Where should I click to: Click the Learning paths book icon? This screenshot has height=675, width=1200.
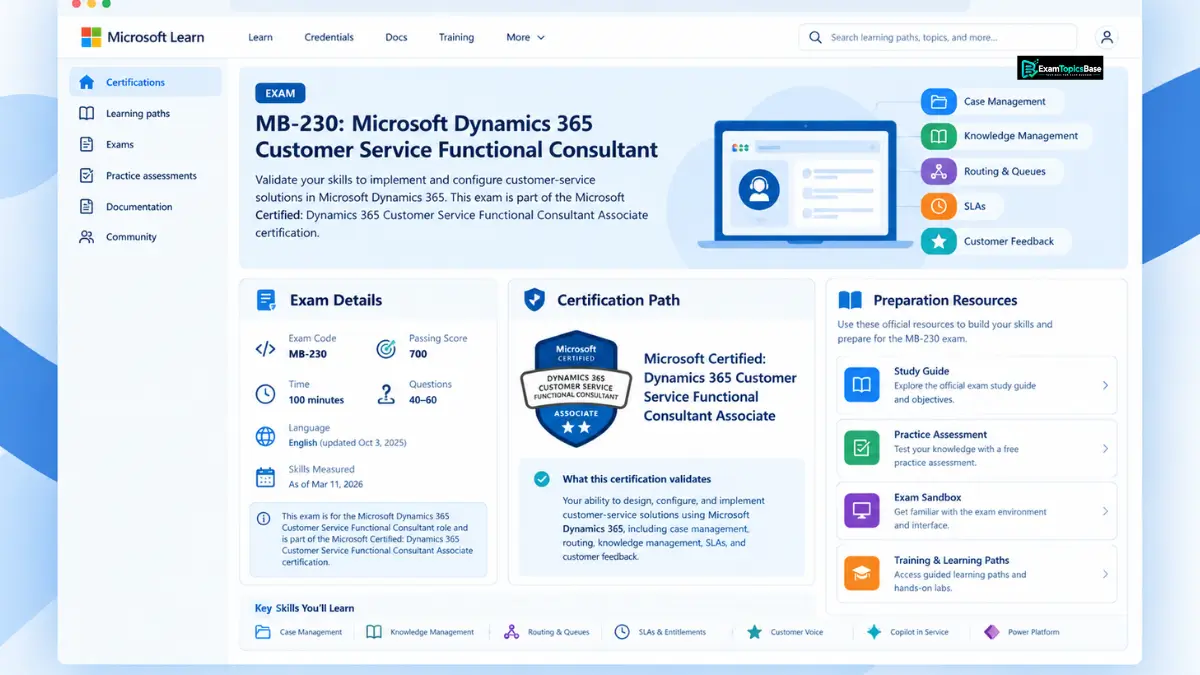coord(87,113)
